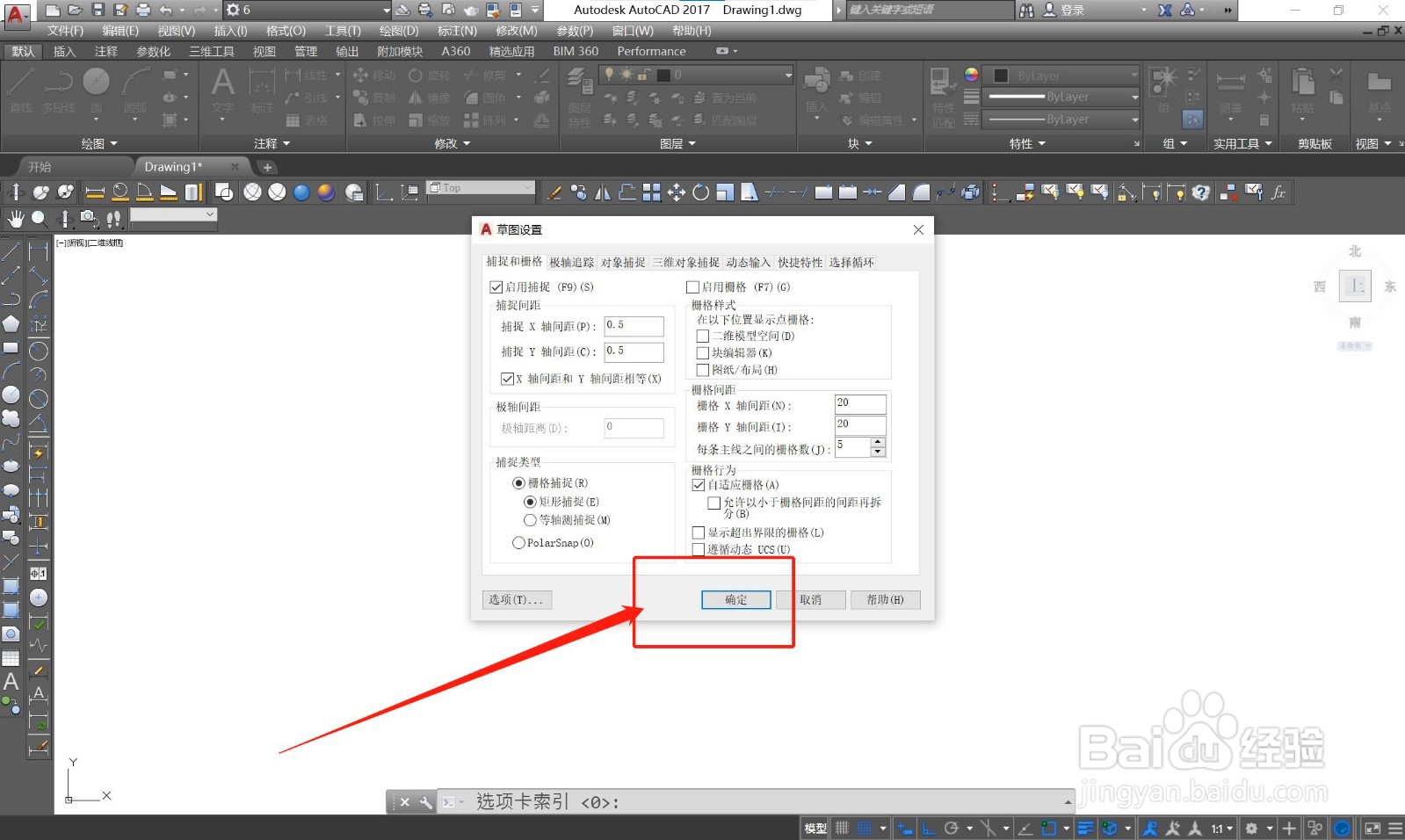Click 捕捉 X 轴间距 input field
1405x840 pixels.
click(634, 326)
